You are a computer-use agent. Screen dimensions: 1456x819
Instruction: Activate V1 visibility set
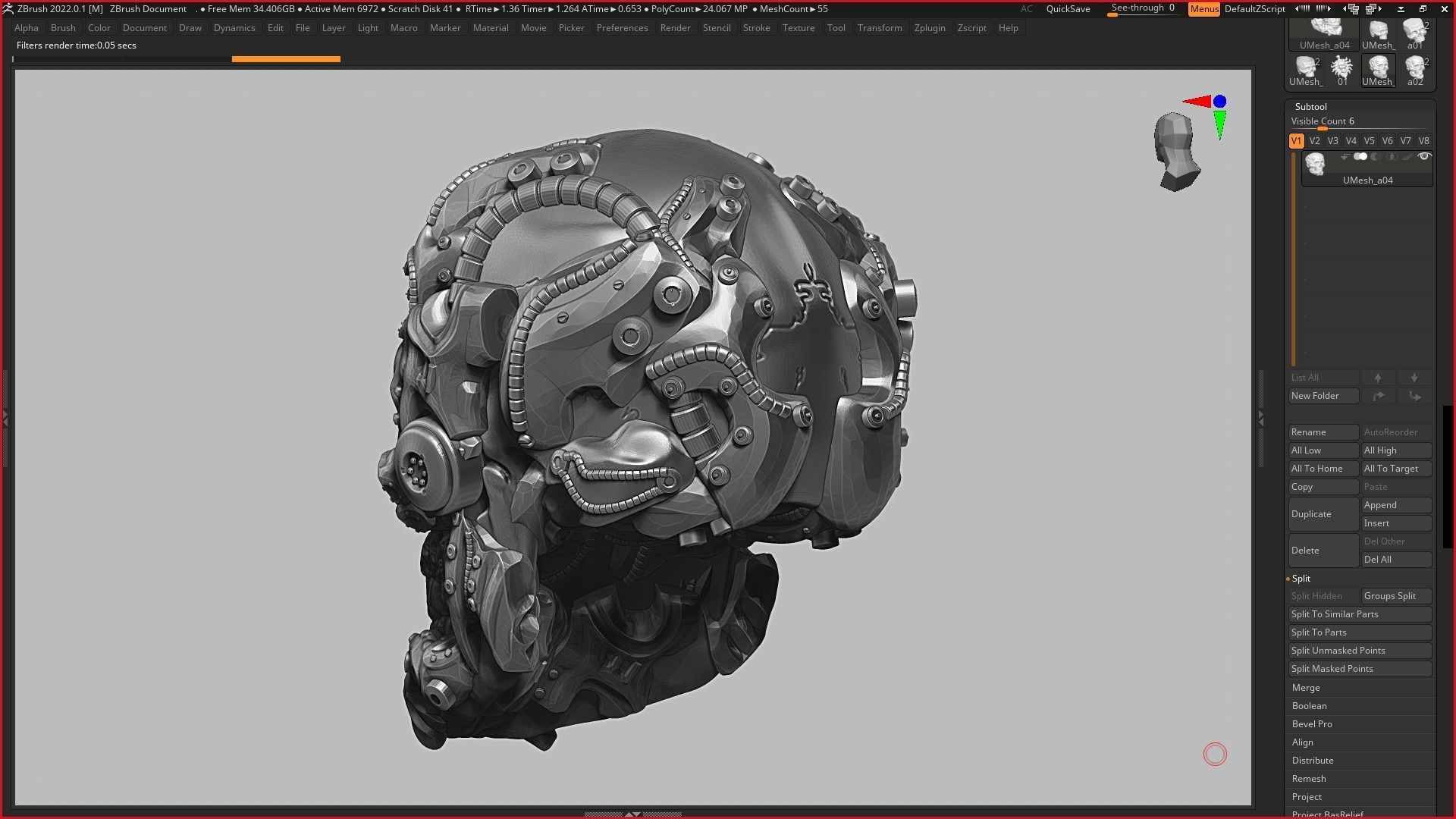pos(1296,141)
